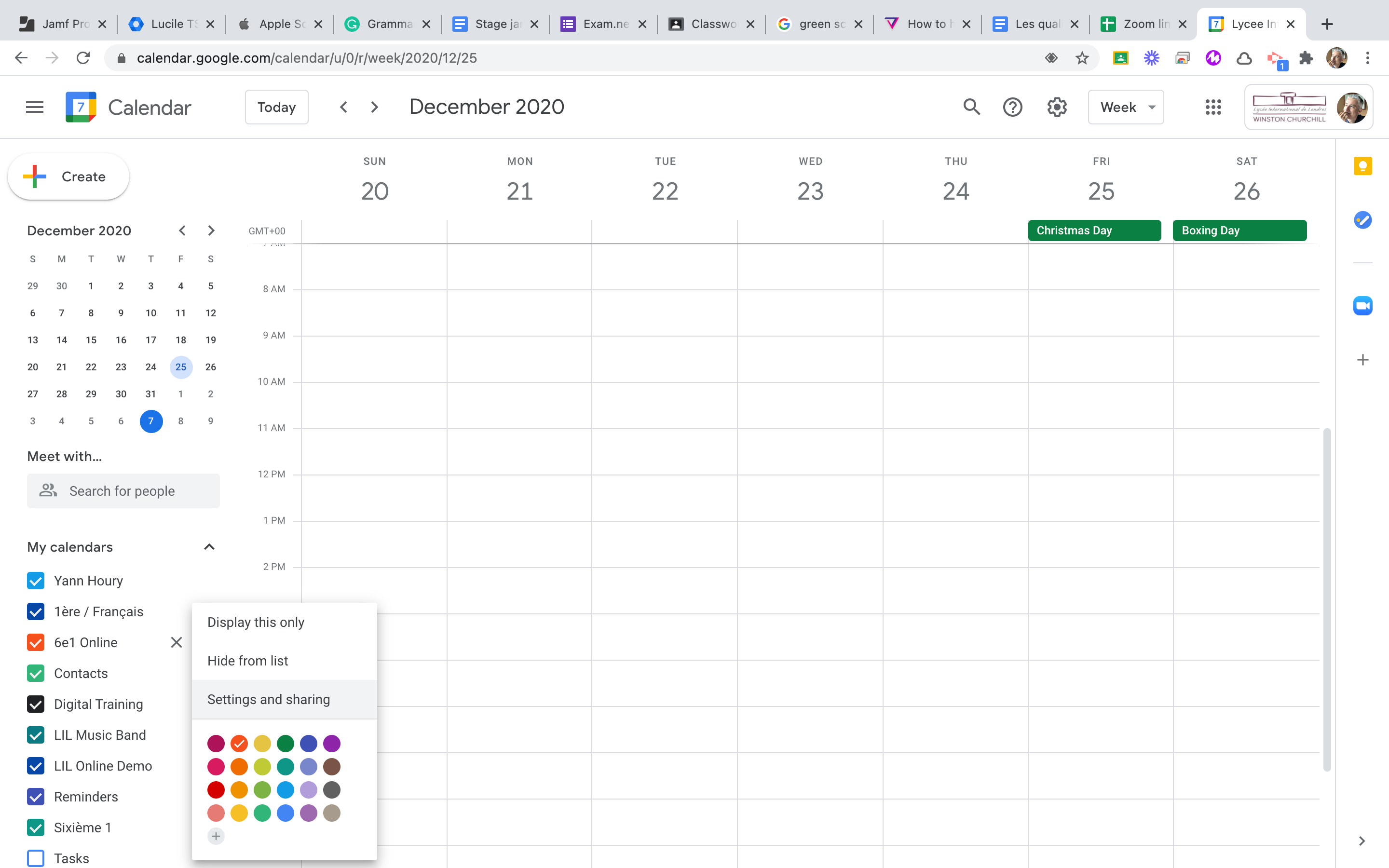Go to next month in mini calendar
Viewport: 1389px width, 868px height.
211,231
